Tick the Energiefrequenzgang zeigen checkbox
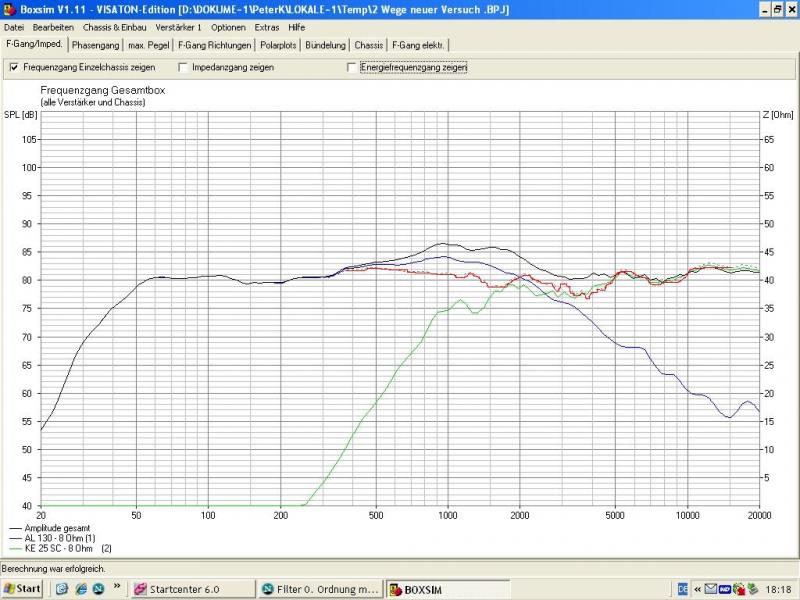Screen dimensions: 800x600 [x=351, y=68]
